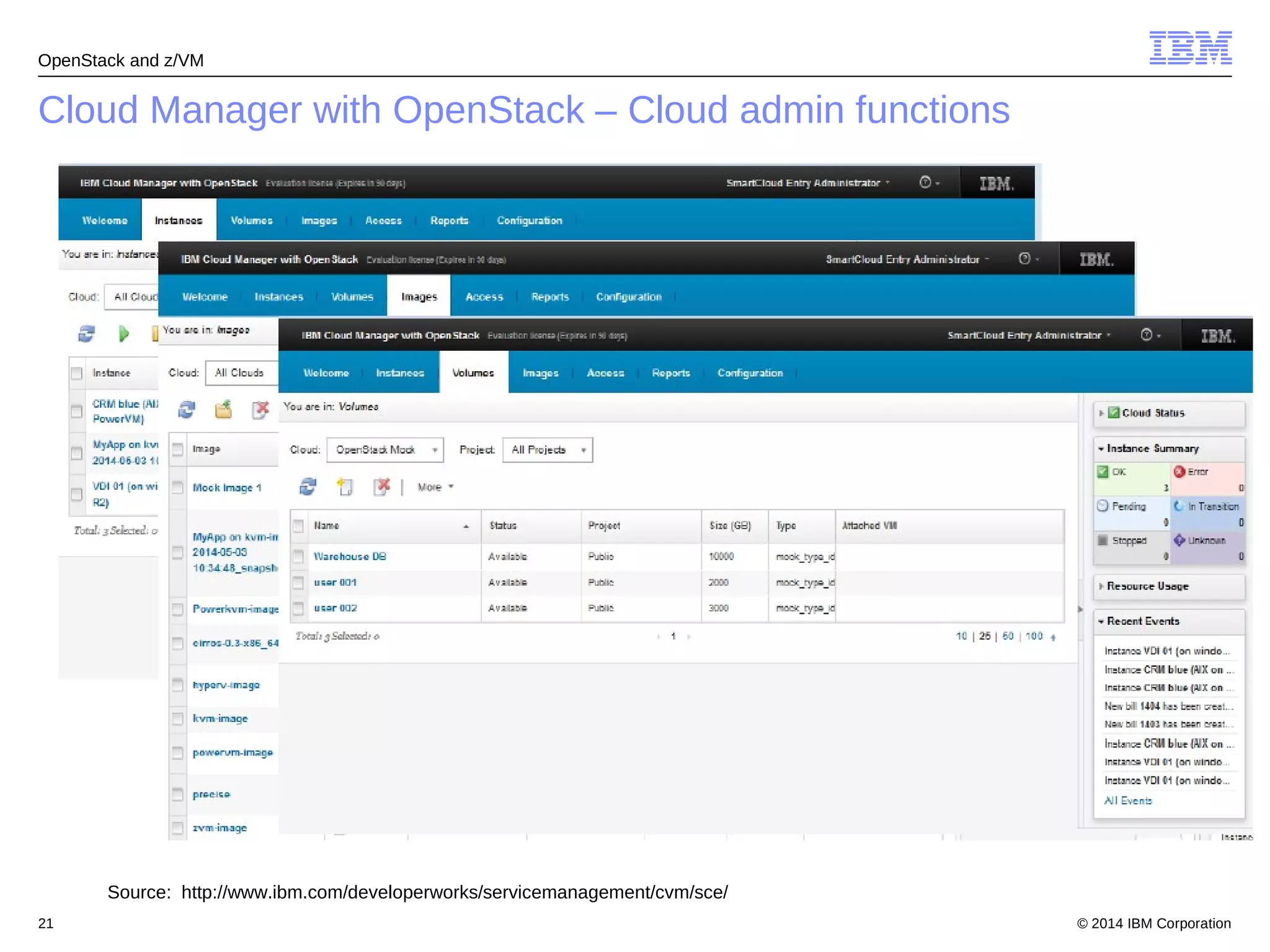Image resolution: width=1270 pixels, height=952 pixels.
Task: Open the Cloud dropdown showing OpenStack Mock
Action: pyautogui.click(x=385, y=450)
